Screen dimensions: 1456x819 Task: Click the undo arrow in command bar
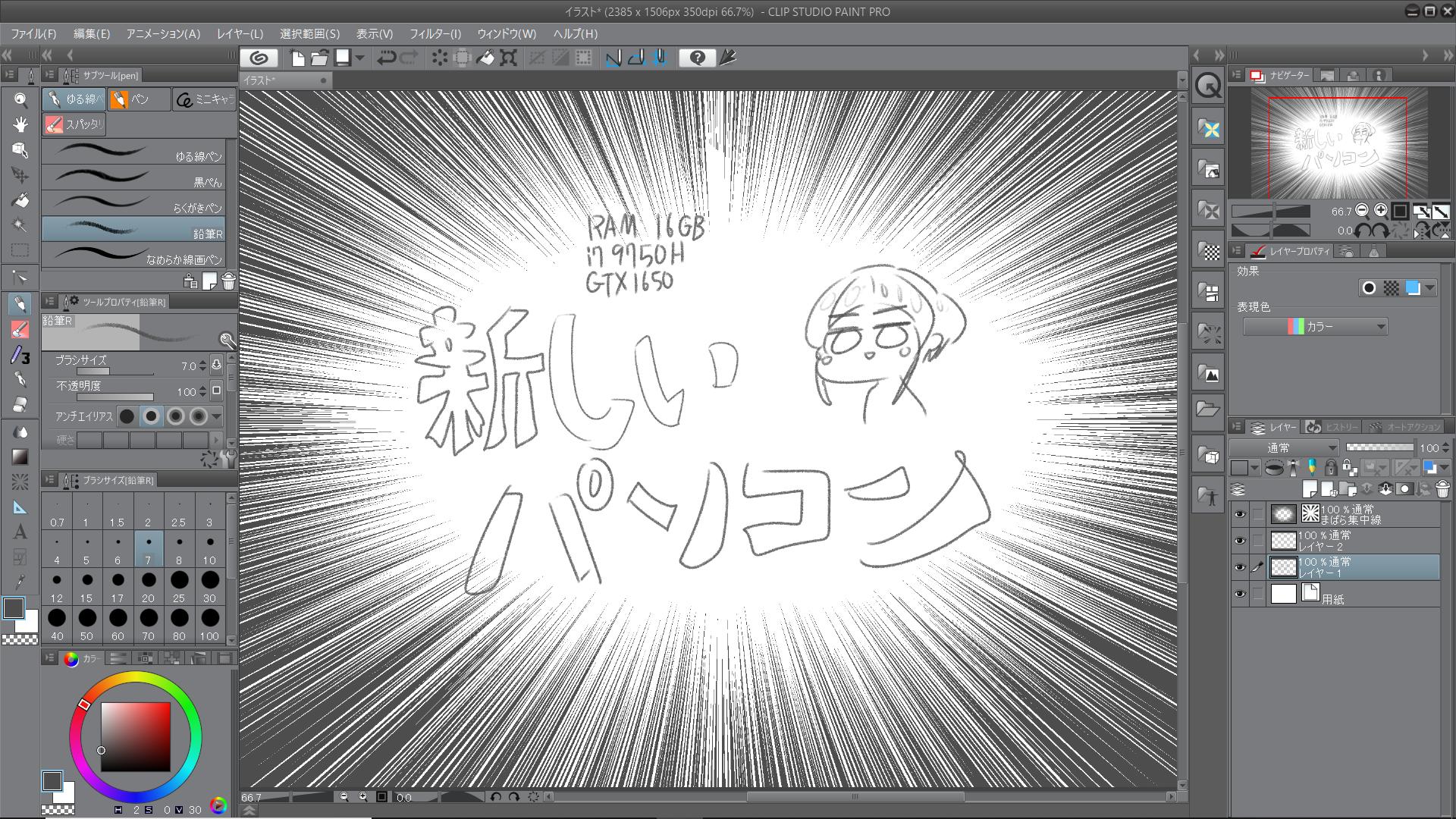point(386,58)
